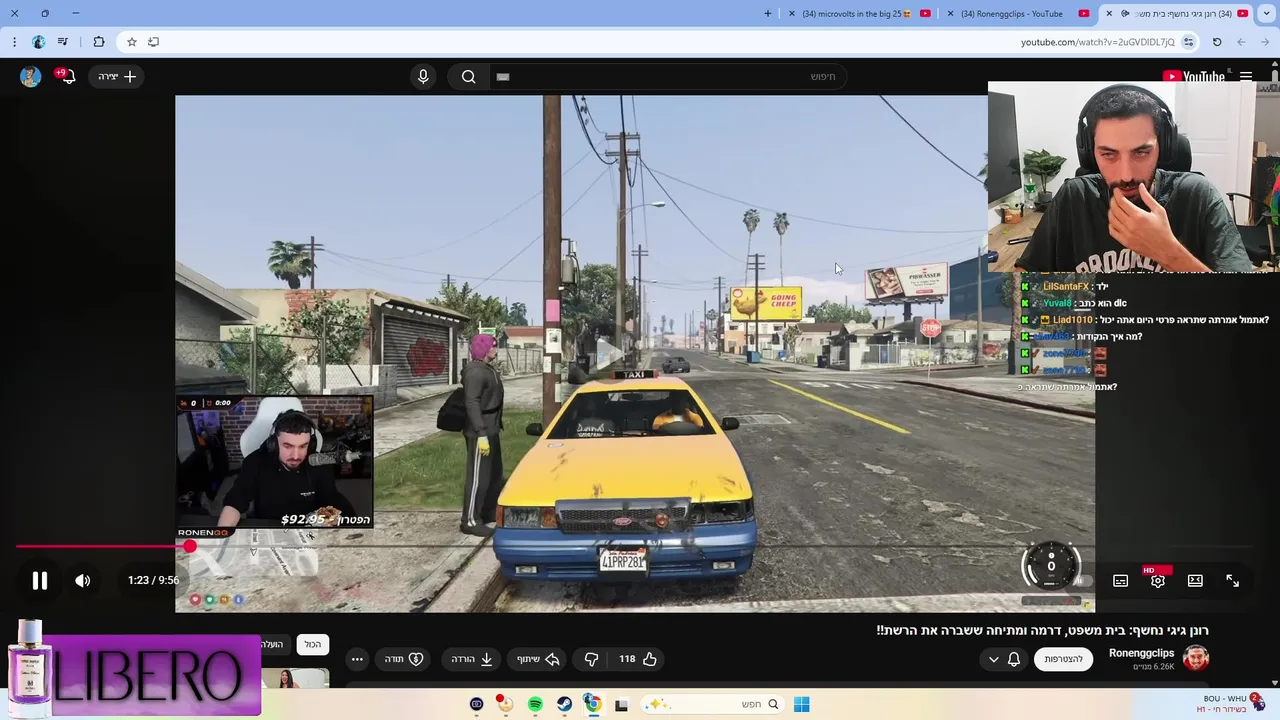Switch to Ronenggclips - YouTube tab
This screenshot has height=720, width=1280.
point(1018,14)
